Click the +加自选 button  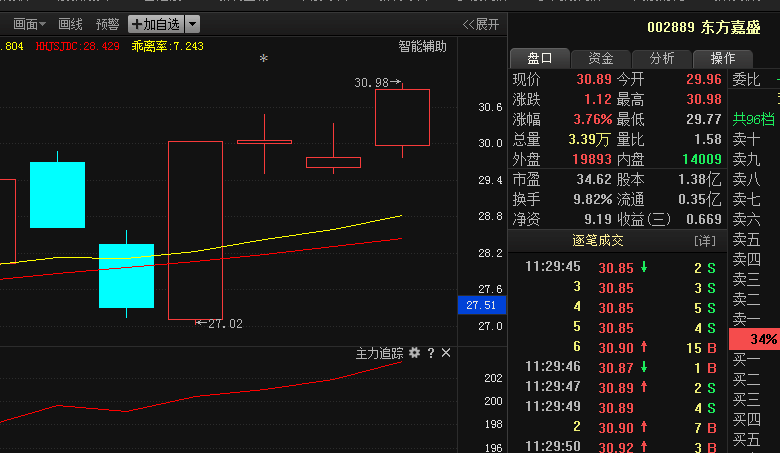[x=156, y=24]
